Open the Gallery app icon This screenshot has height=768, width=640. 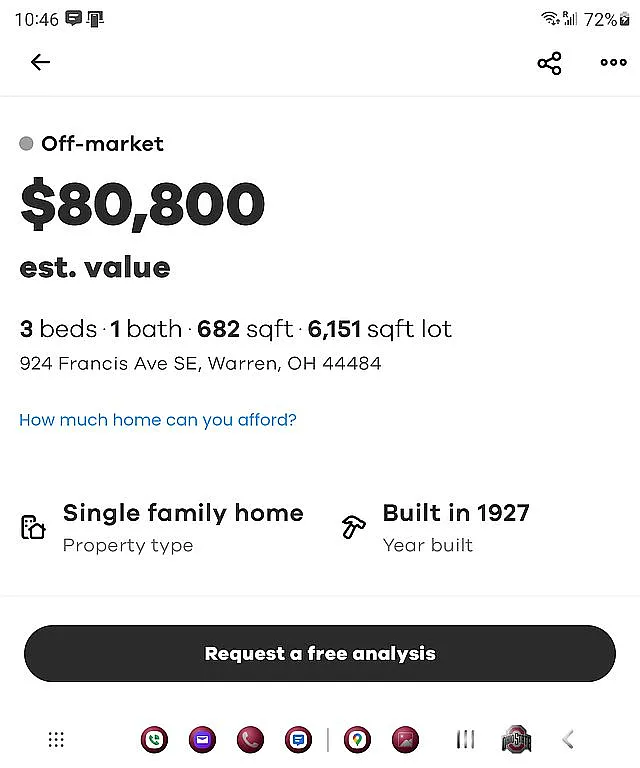(405, 740)
